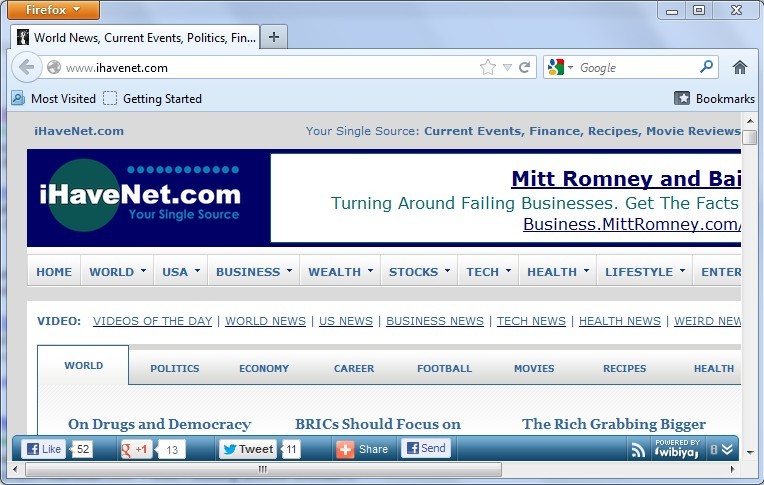764x485 pixels.
Task: Click the search magnifier in Google box
Action: 706,67
